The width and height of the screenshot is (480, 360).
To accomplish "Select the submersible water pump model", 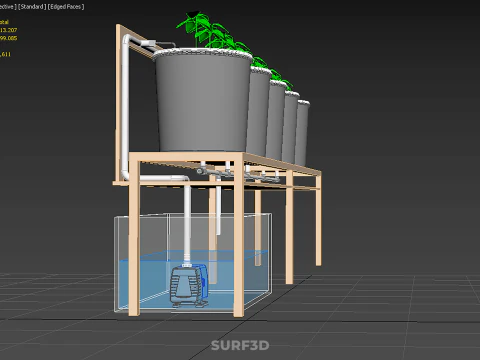I will click(x=189, y=285).
